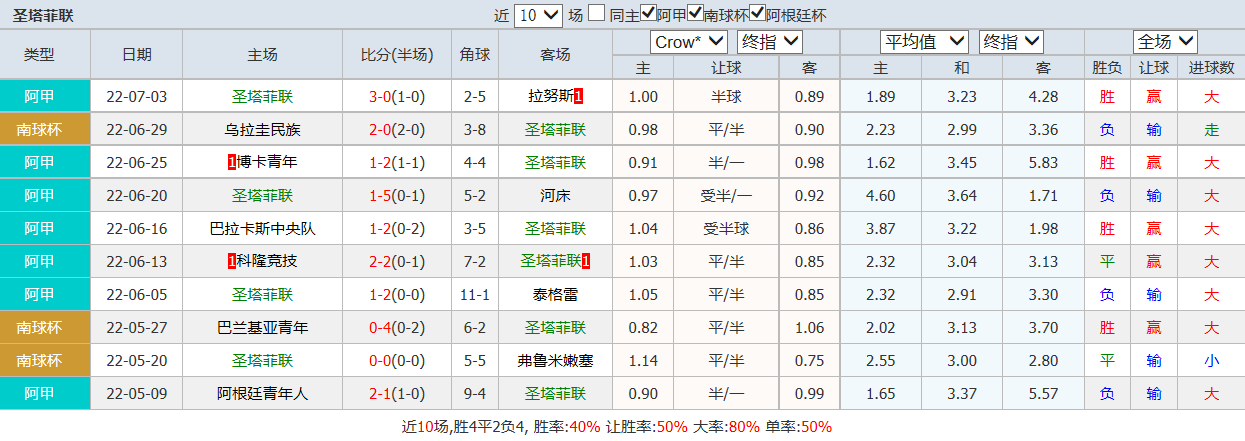Open the 全场 dropdown

pos(1165,42)
